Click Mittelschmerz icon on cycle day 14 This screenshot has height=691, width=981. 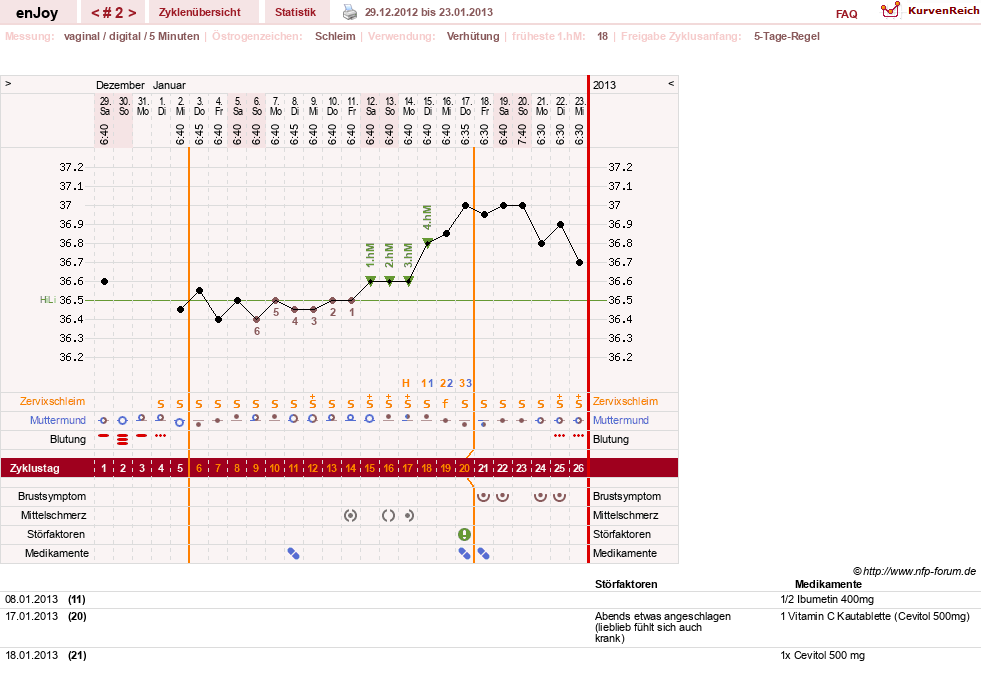(x=350, y=516)
